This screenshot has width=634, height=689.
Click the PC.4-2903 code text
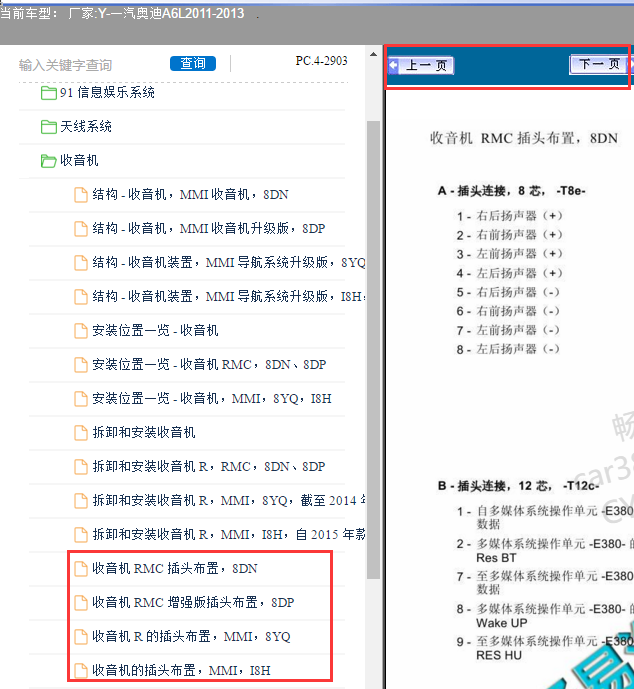pos(322,61)
